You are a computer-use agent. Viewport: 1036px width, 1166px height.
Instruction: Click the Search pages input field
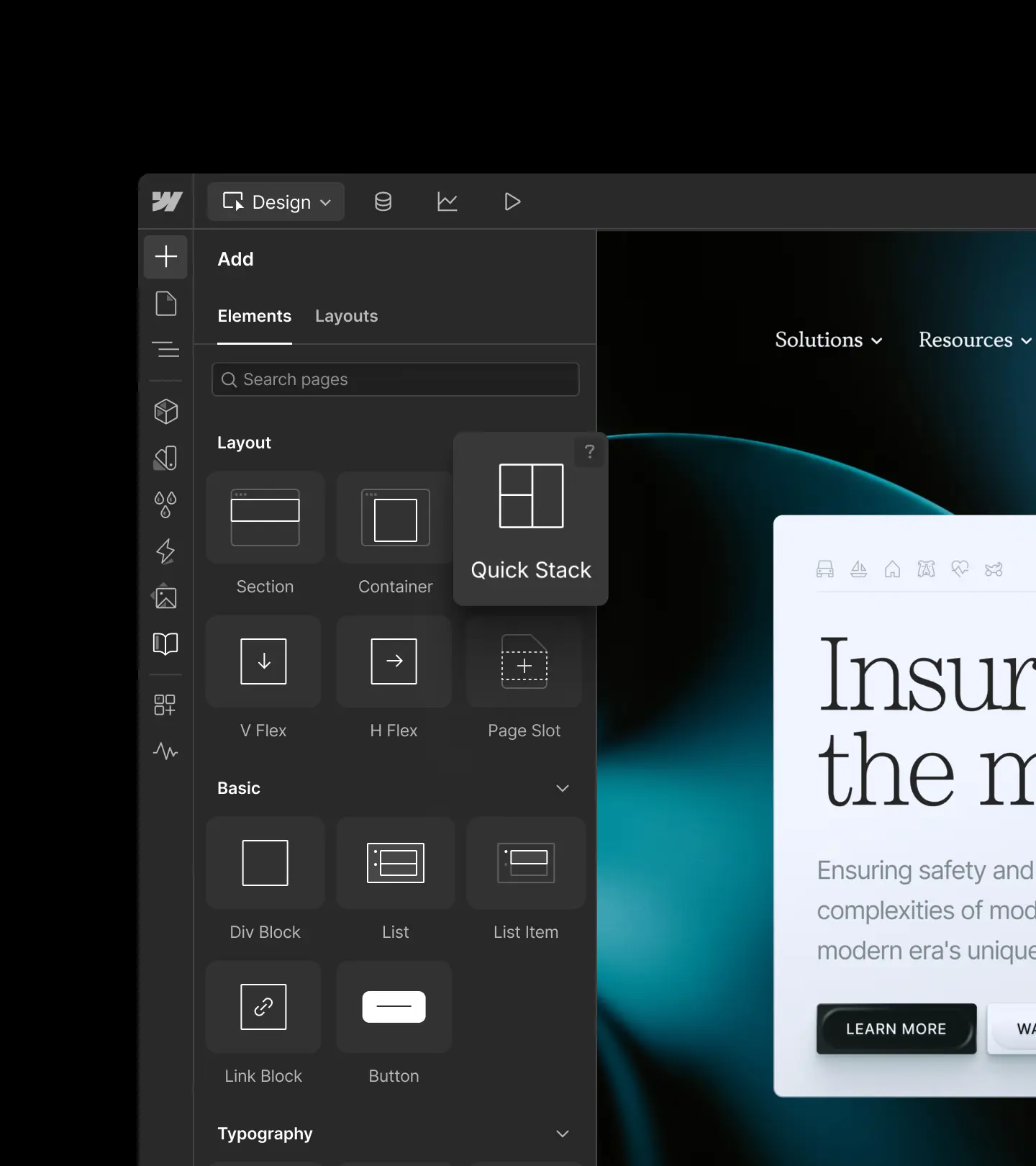(x=396, y=379)
